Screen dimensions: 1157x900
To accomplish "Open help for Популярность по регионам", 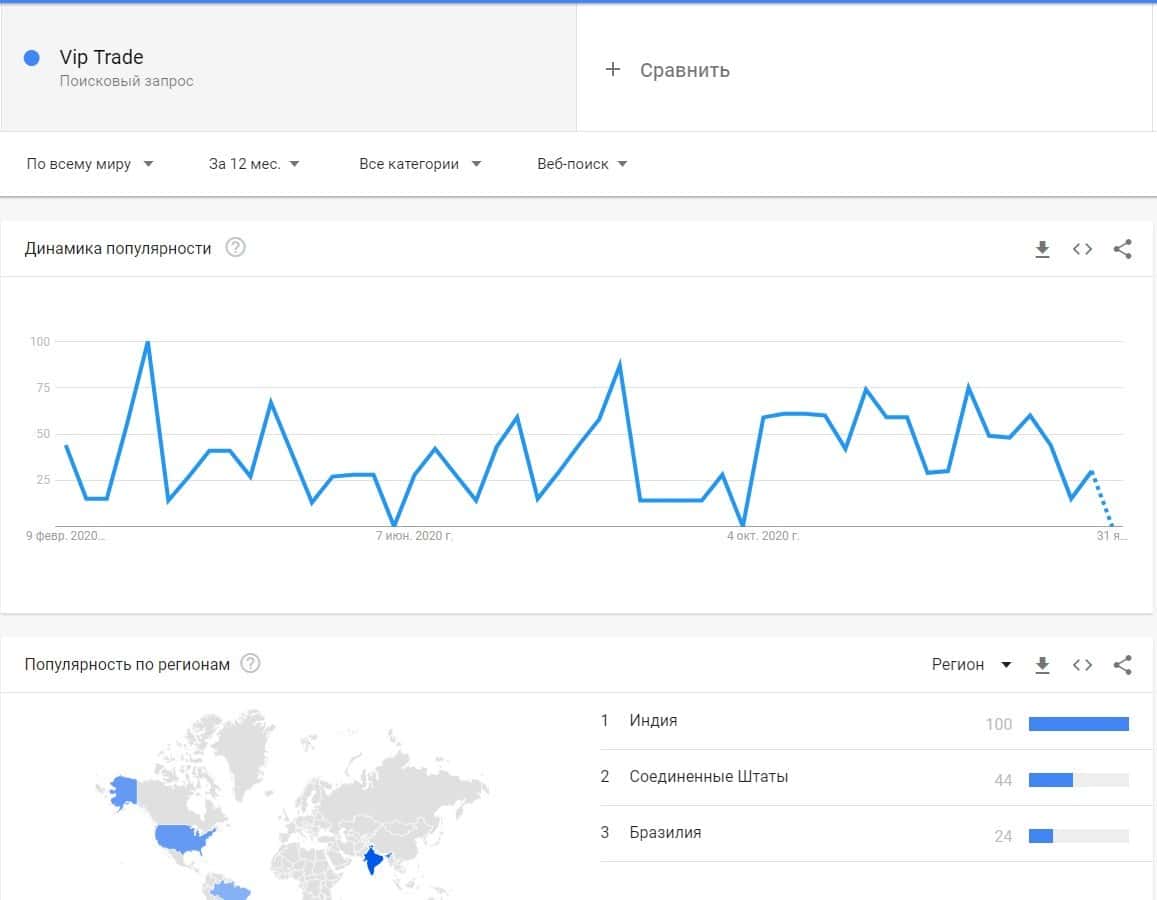I will tap(251, 664).
